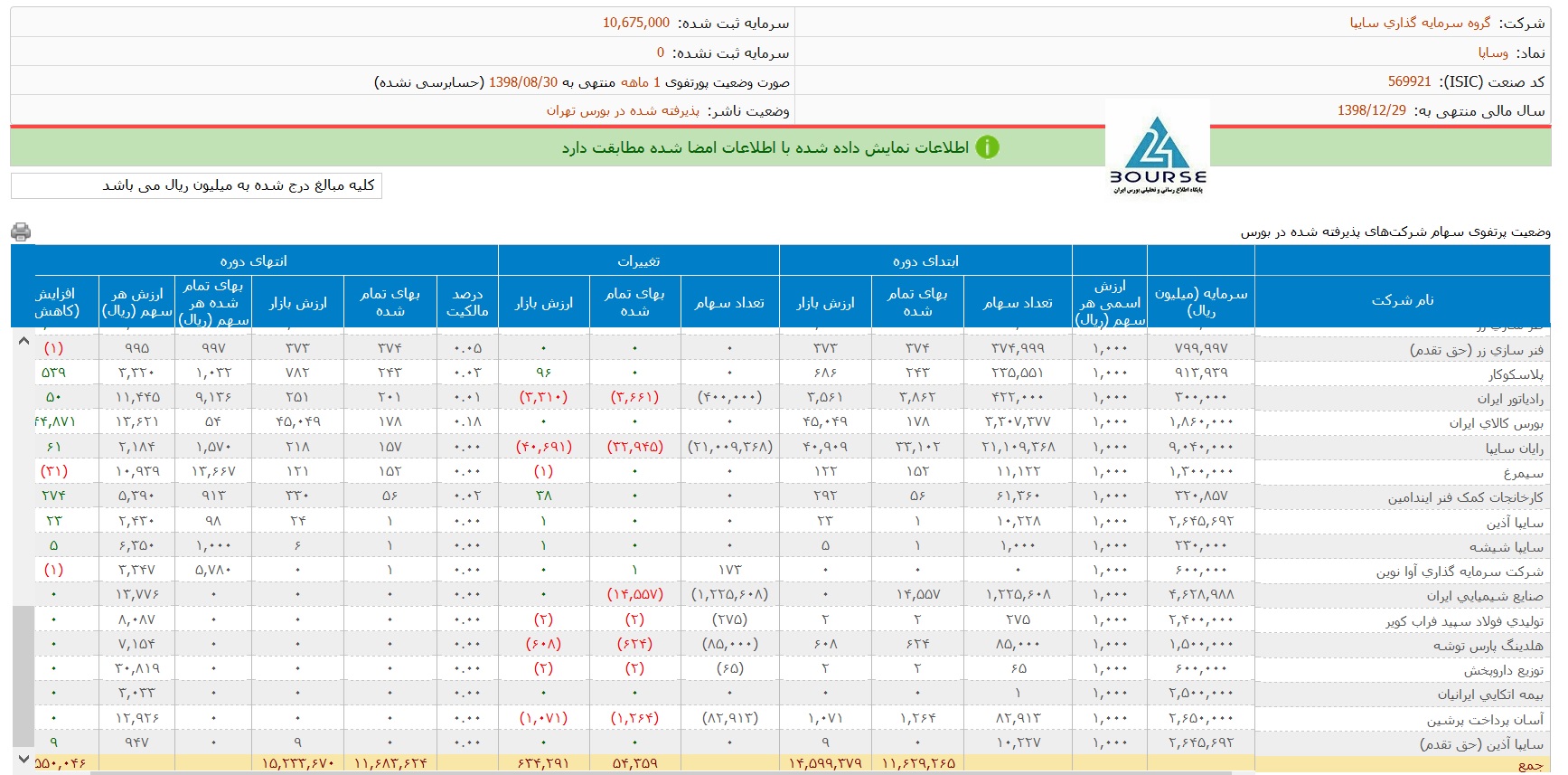Click the 'نام شرکت' column header
This screenshot has width=1568, height=775.
pyautogui.click(x=1402, y=301)
